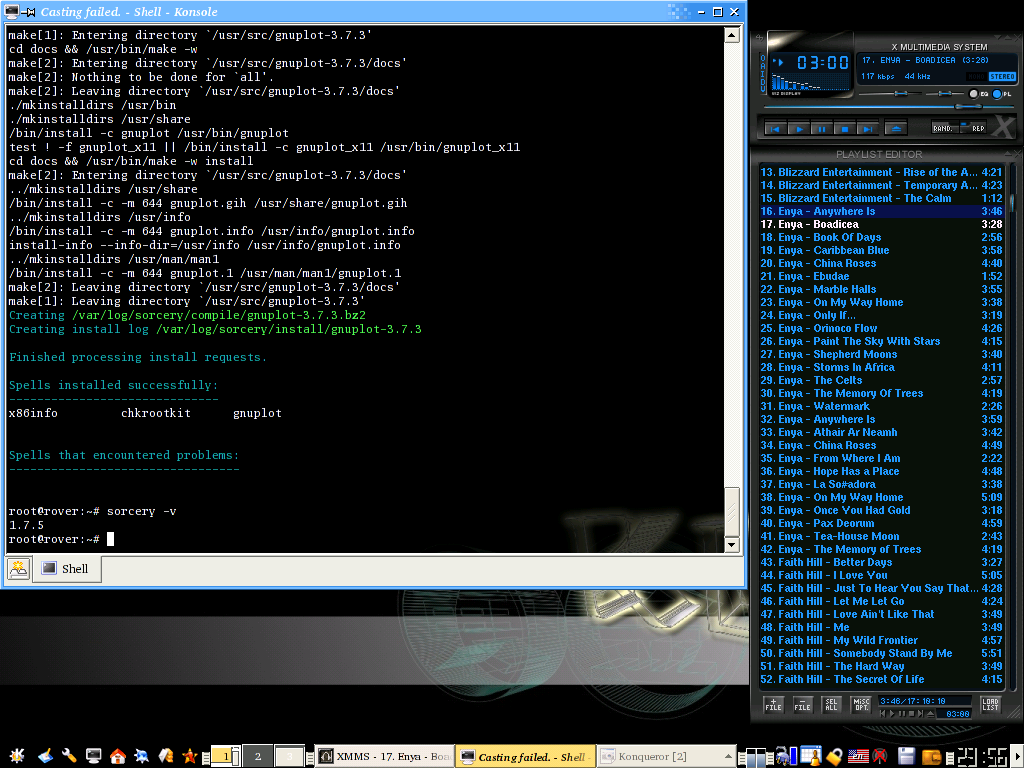This screenshot has height=768, width=1024.
Task: Click the XMMS stop button
Action: click(x=844, y=128)
